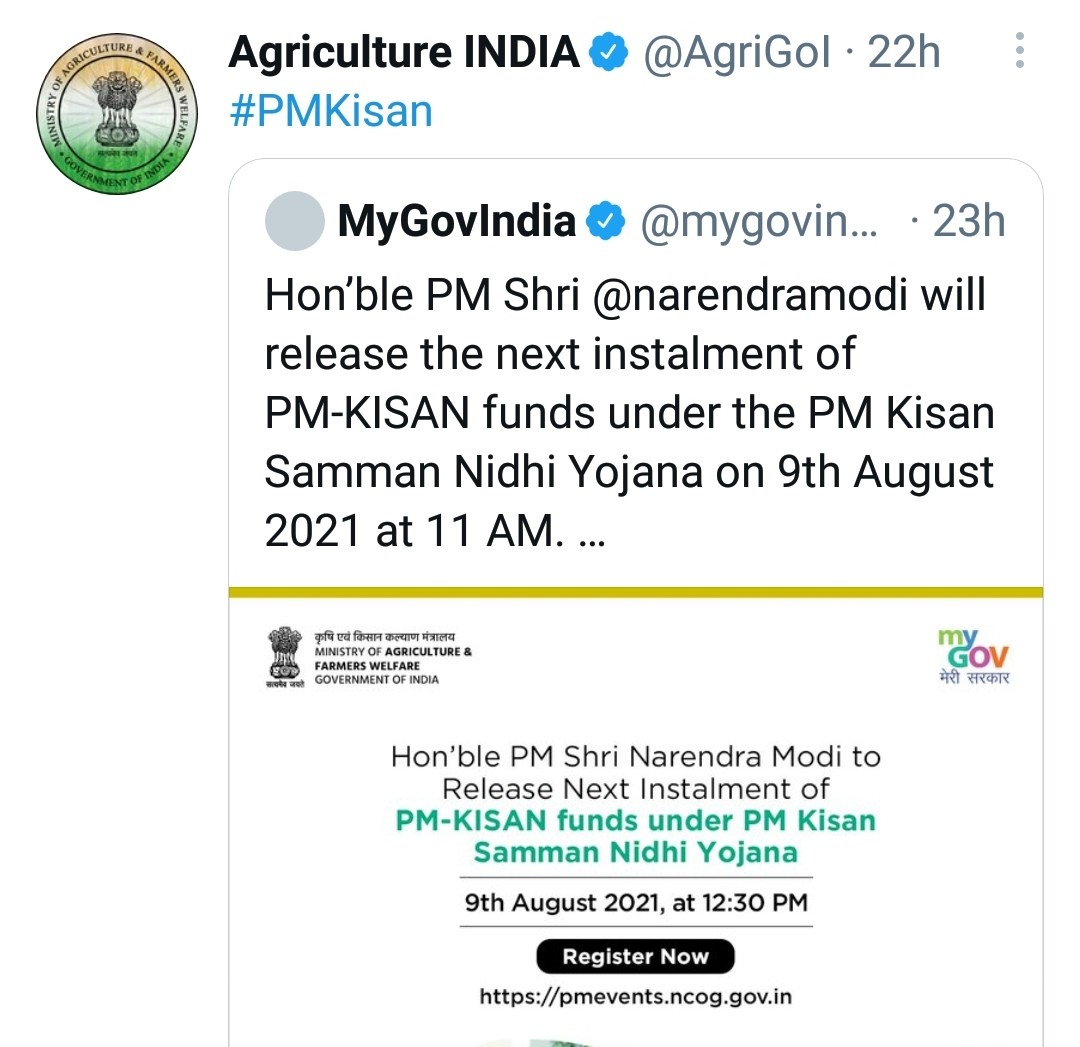The image size is (1080, 1047).
Task: Click the green PM-KISAN funds headline
Action: coord(636,836)
